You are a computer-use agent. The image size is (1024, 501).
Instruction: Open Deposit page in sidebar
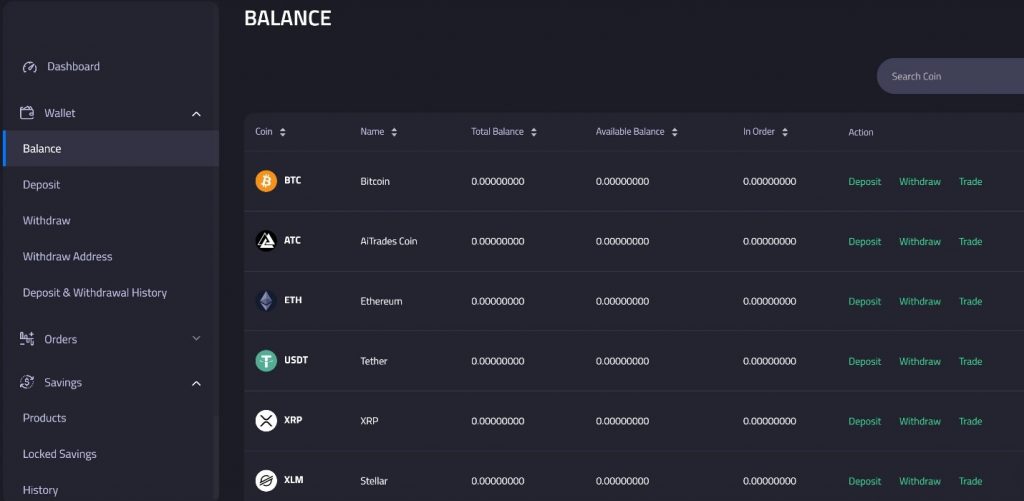click(x=42, y=185)
